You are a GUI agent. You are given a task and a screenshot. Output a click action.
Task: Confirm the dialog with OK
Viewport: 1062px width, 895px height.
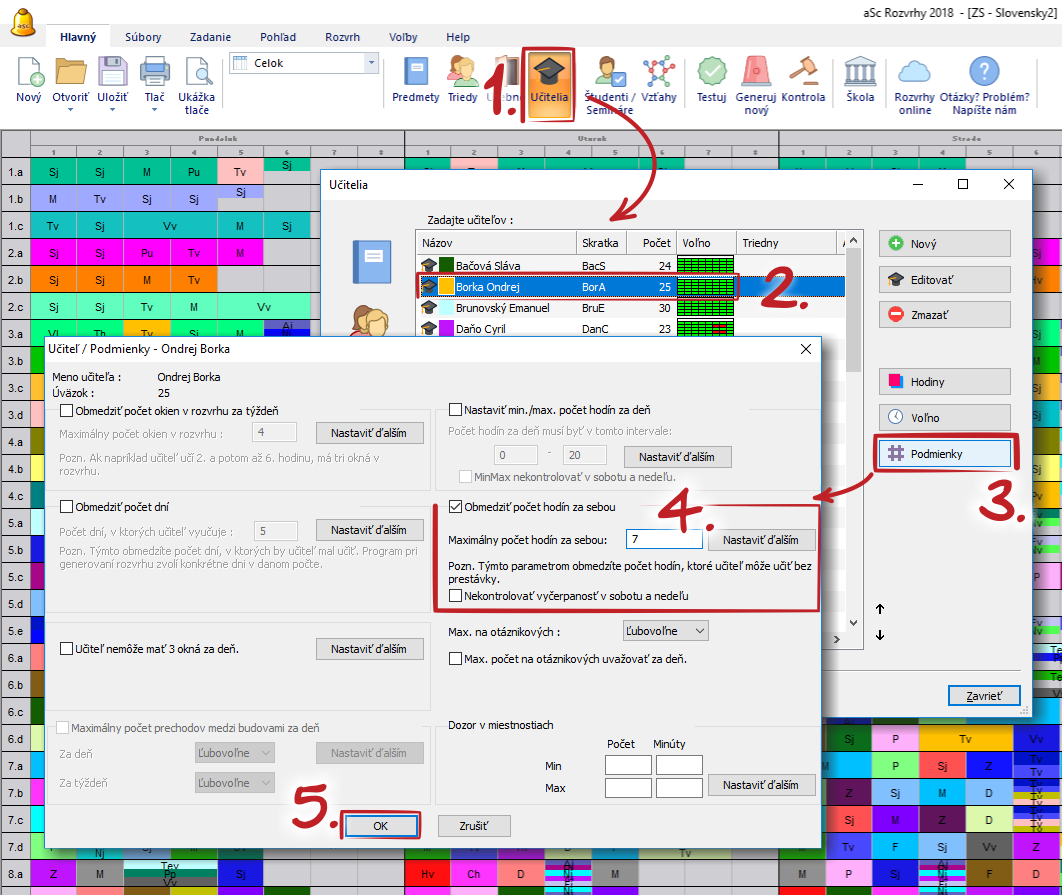[x=380, y=826]
